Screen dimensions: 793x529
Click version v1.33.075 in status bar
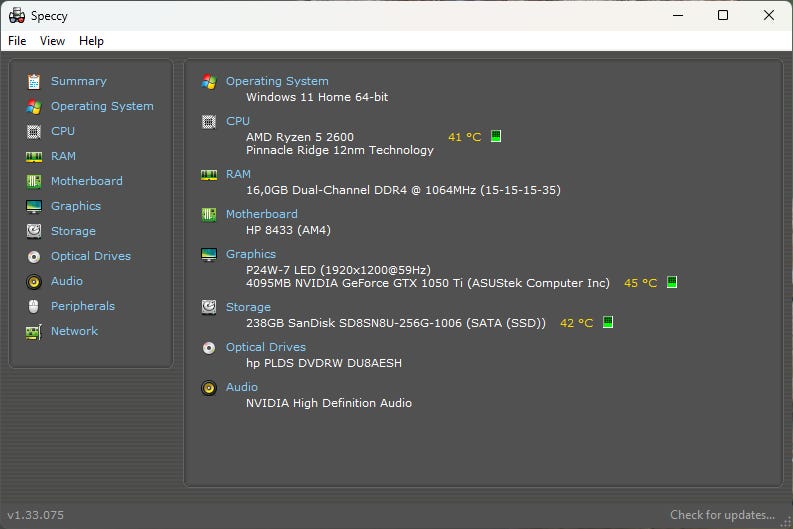click(x=35, y=515)
